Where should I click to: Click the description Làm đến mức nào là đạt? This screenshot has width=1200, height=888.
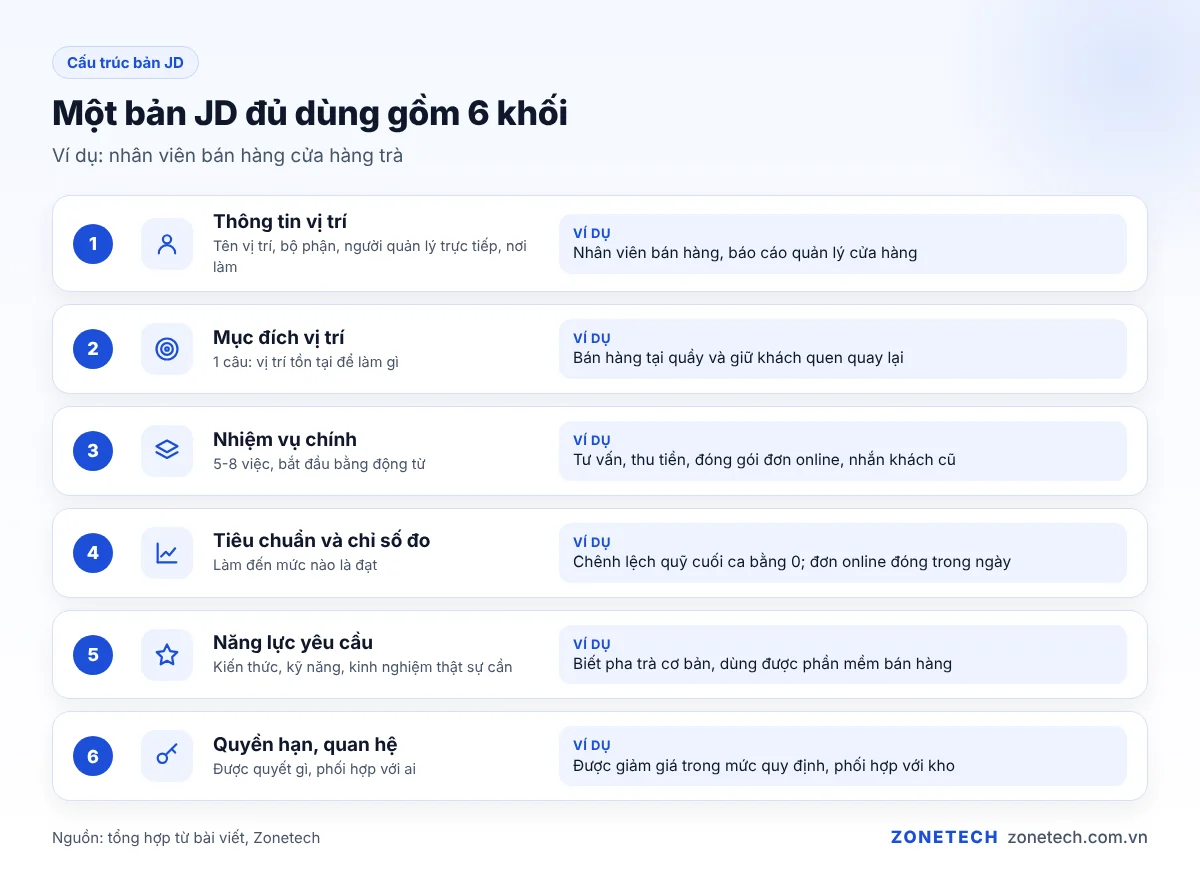(295, 565)
